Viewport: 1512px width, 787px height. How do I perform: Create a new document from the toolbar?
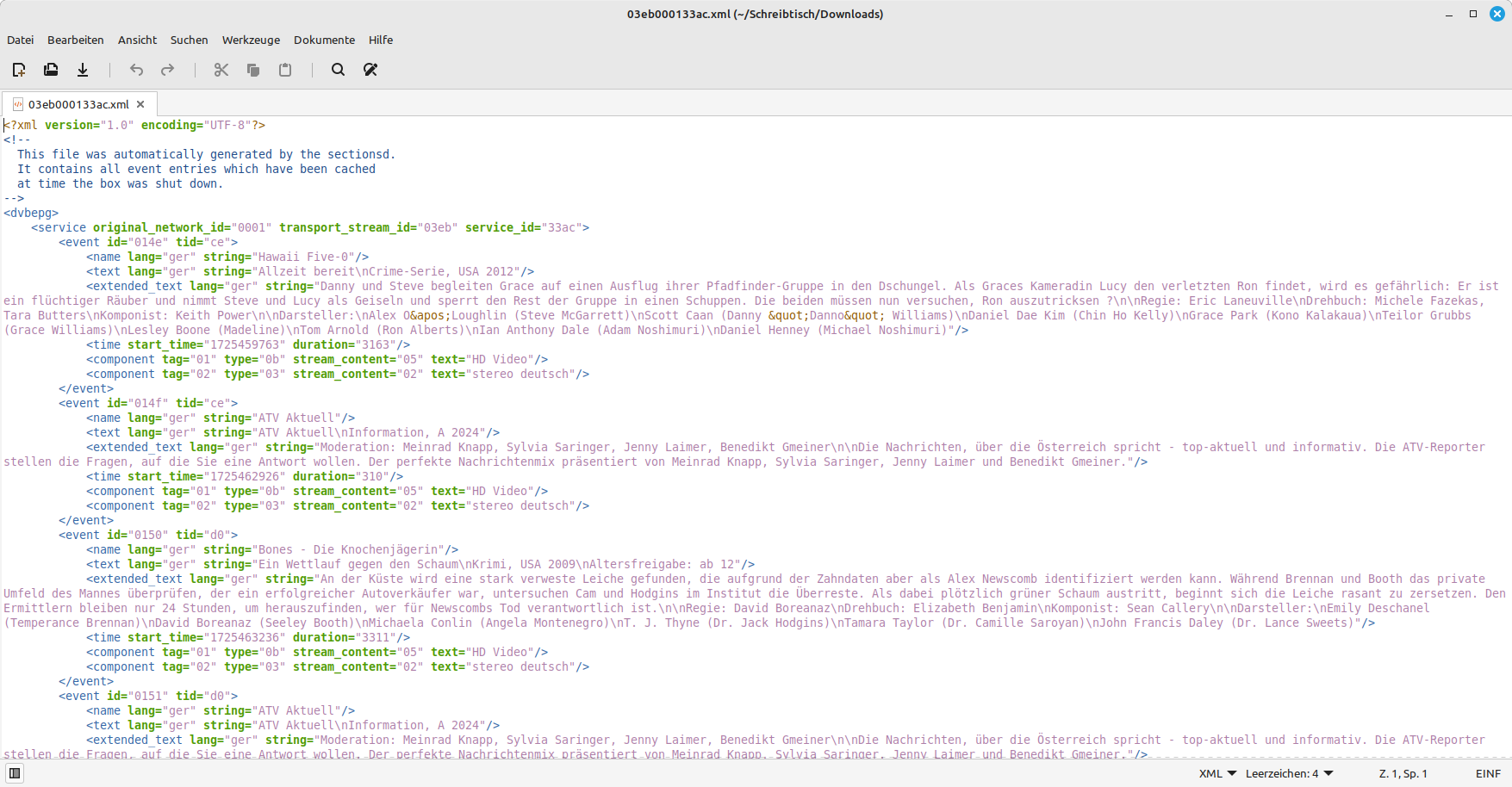coord(19,70)
